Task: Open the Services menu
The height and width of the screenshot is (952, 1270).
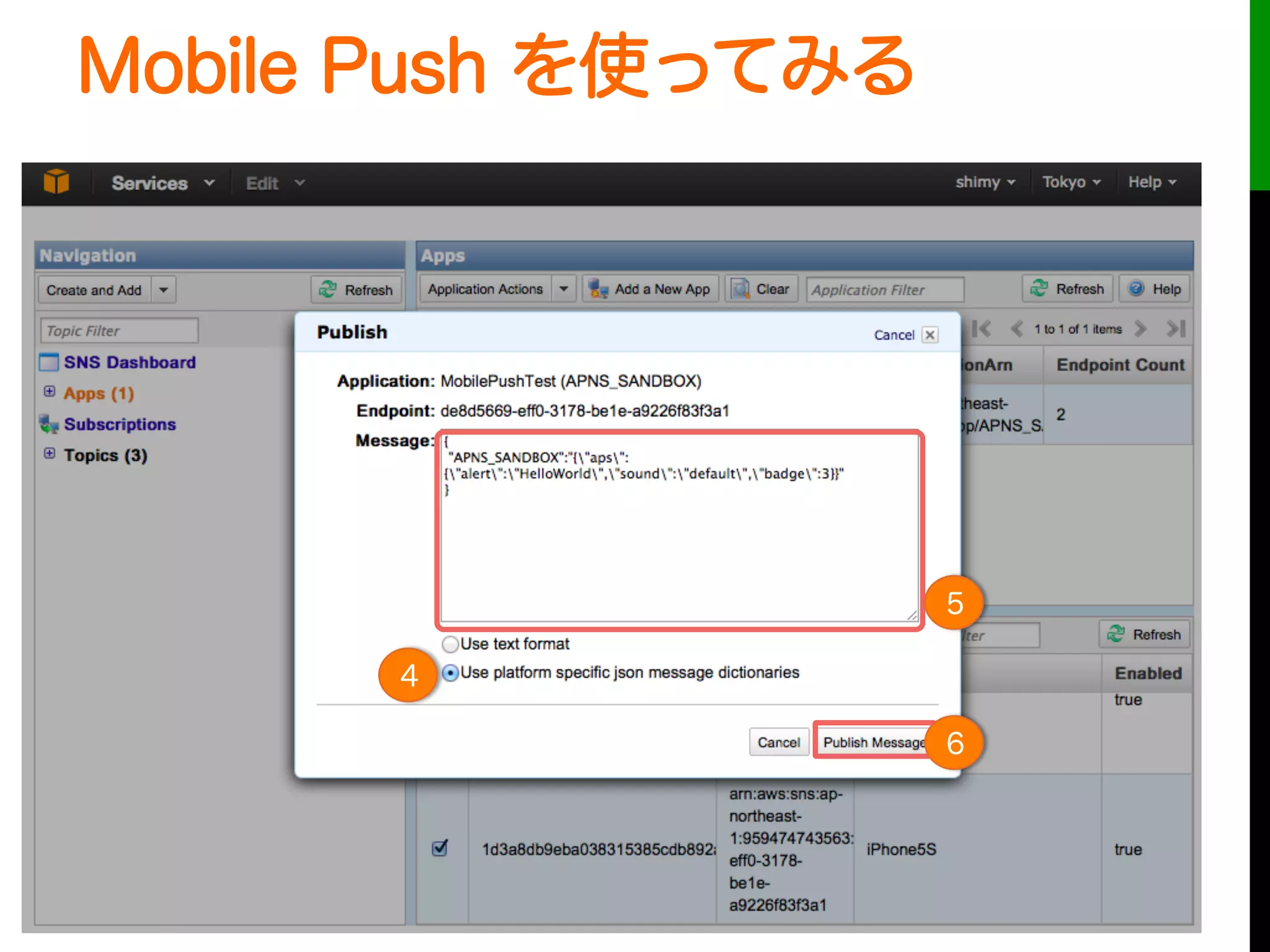Action: (x=164, y=183)
